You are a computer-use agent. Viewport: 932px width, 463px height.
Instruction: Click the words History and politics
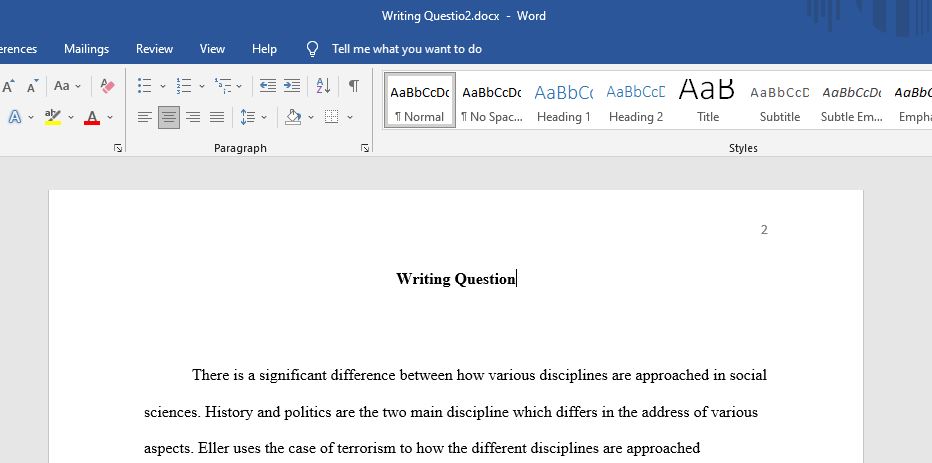point(269,412)
